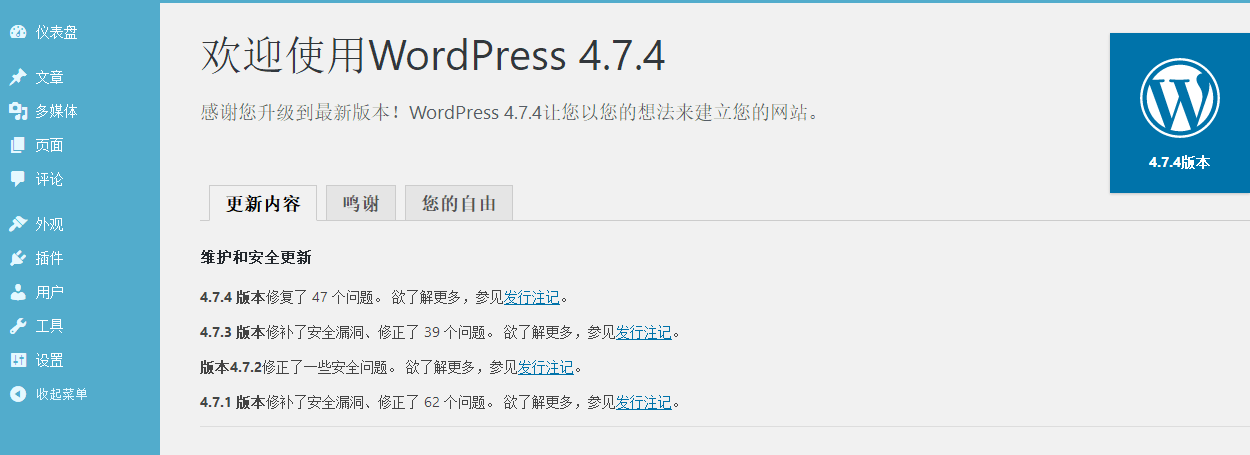Click the wrench icon for 工具

[17, 326]
